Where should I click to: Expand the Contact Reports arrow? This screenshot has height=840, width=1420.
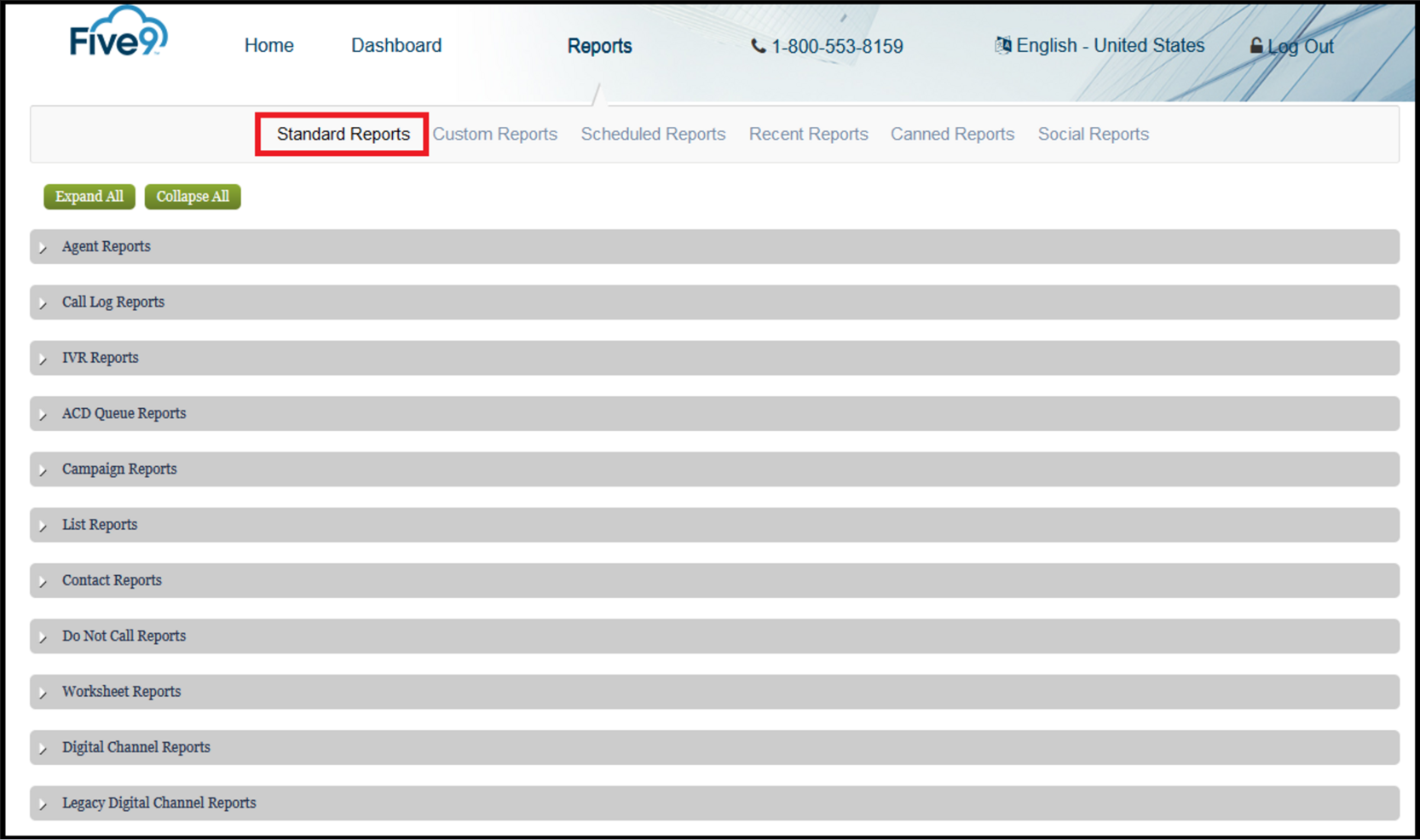coord(43,582)
